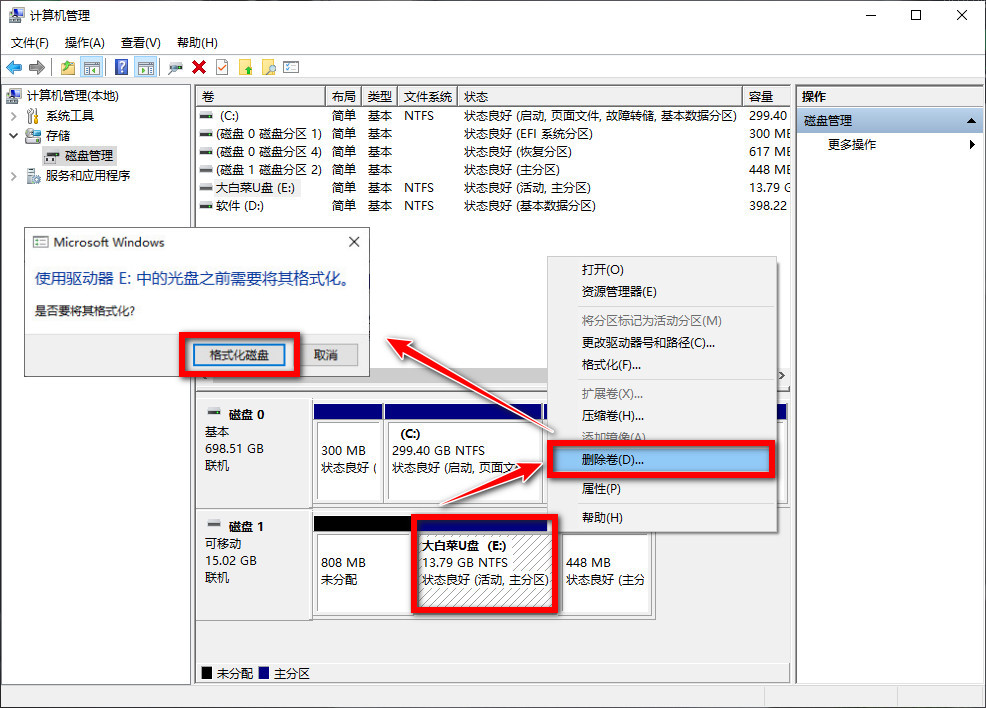Click the Forward navigation arrow icon
986x708 pixels.
click(x=36, y=67)
